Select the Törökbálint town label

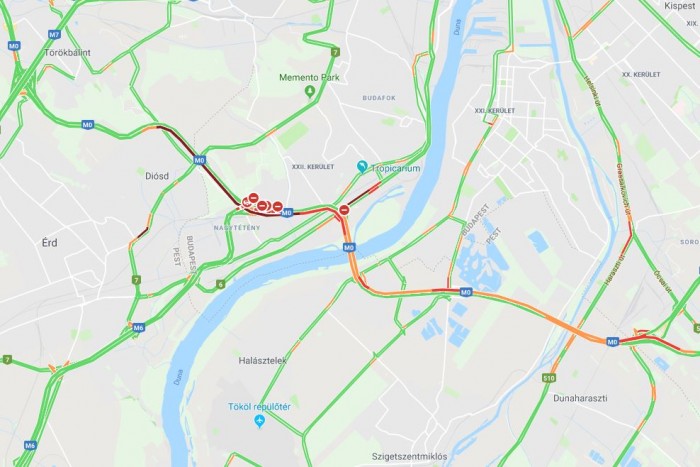(67, 52)
